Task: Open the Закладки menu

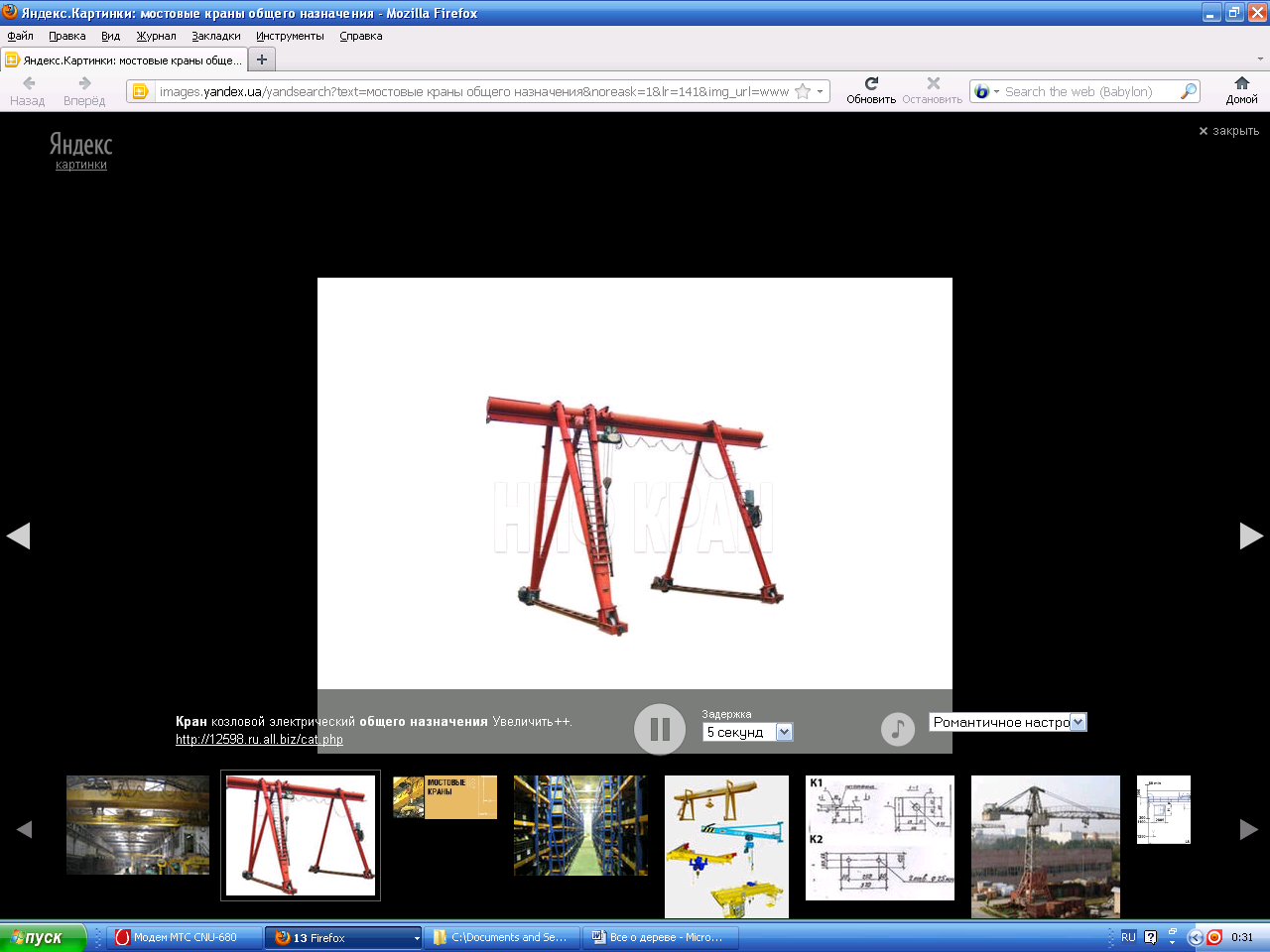Action: (216, 36)
